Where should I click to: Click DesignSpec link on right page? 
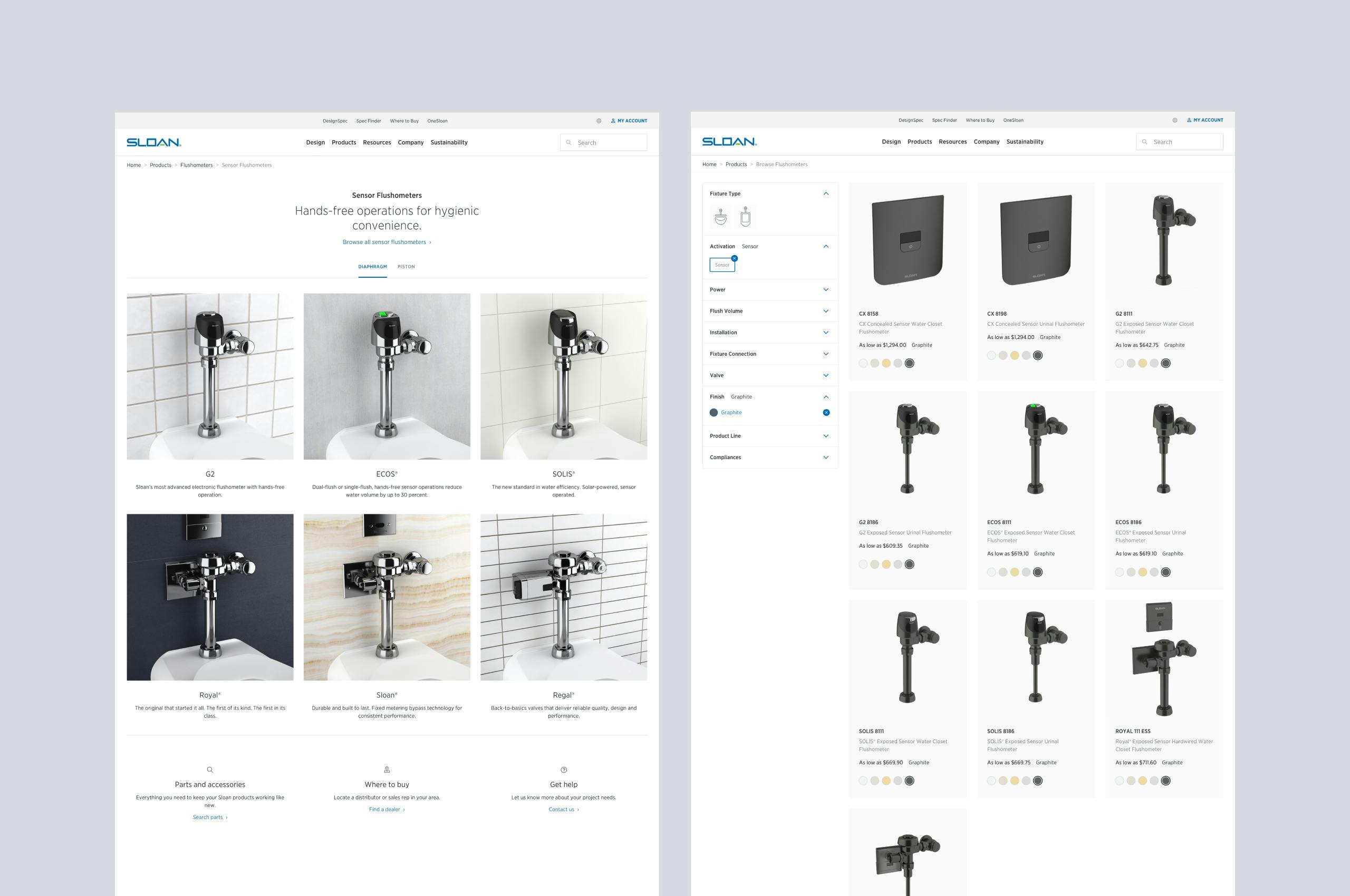911,120
